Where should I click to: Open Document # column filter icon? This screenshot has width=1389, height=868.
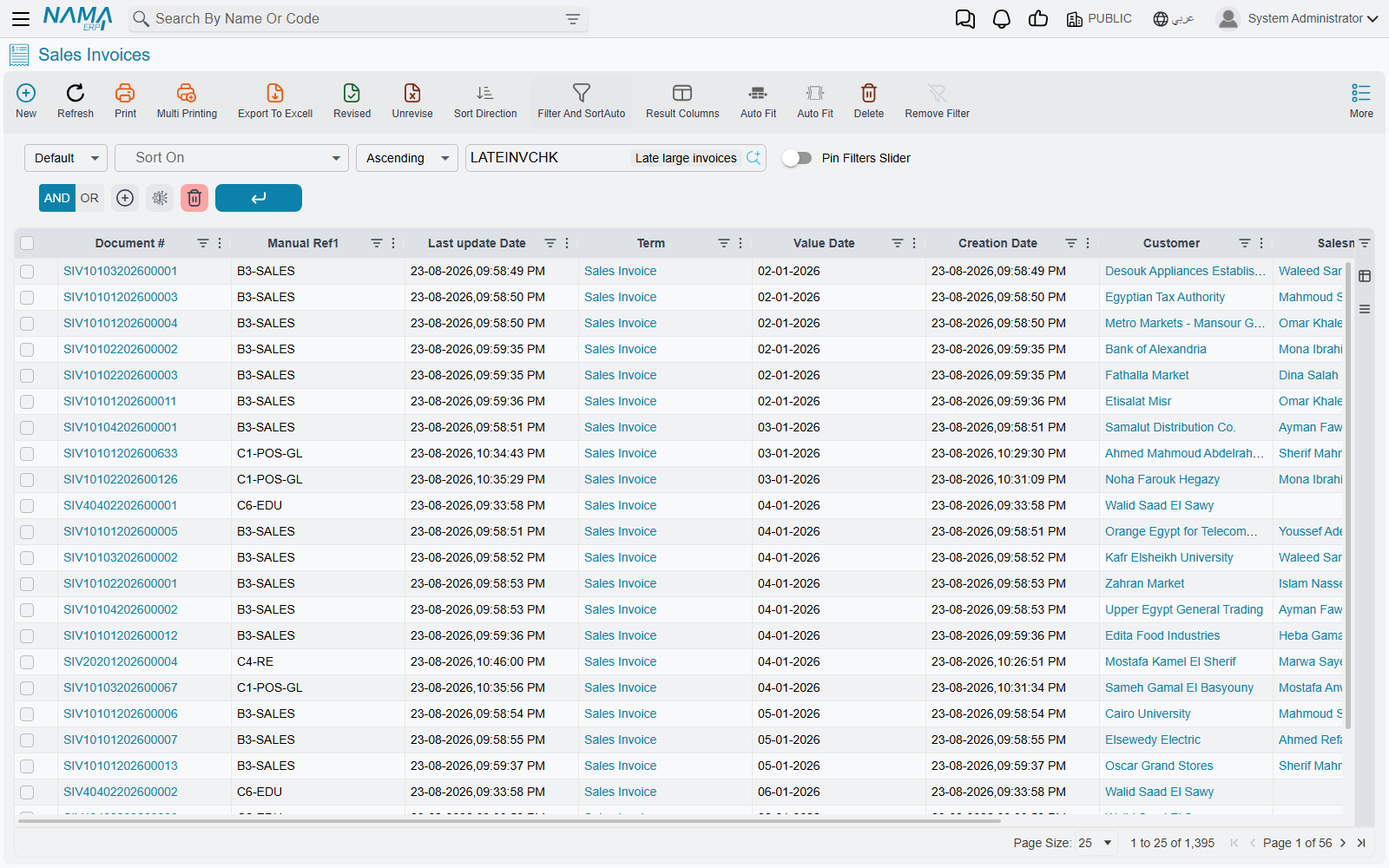click(x=202, y=243)
